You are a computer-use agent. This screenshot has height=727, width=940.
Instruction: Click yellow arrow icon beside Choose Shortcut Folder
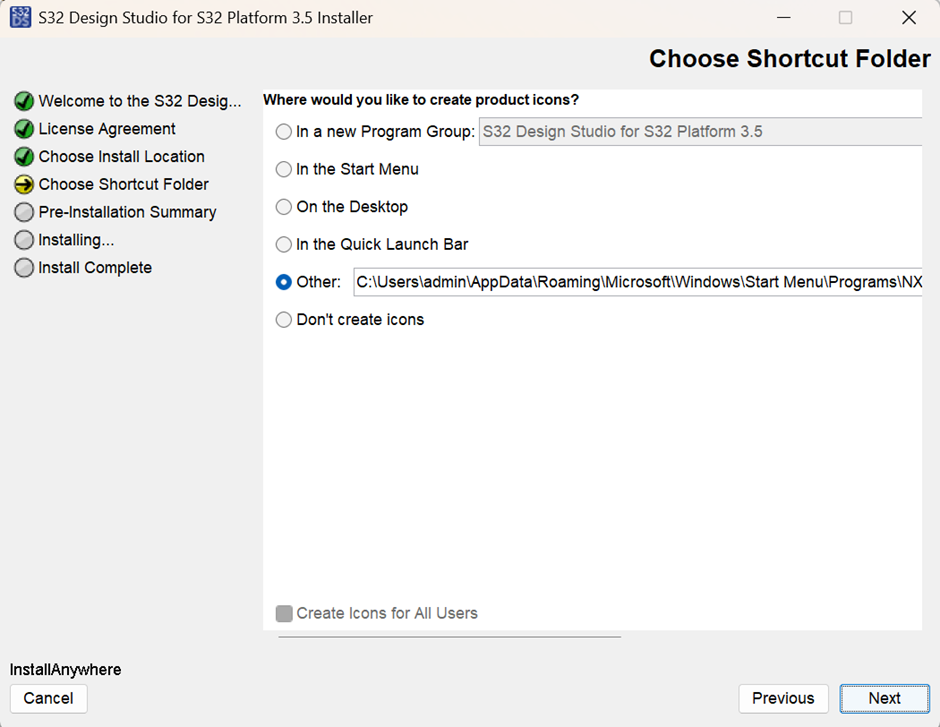click(24, 185)
